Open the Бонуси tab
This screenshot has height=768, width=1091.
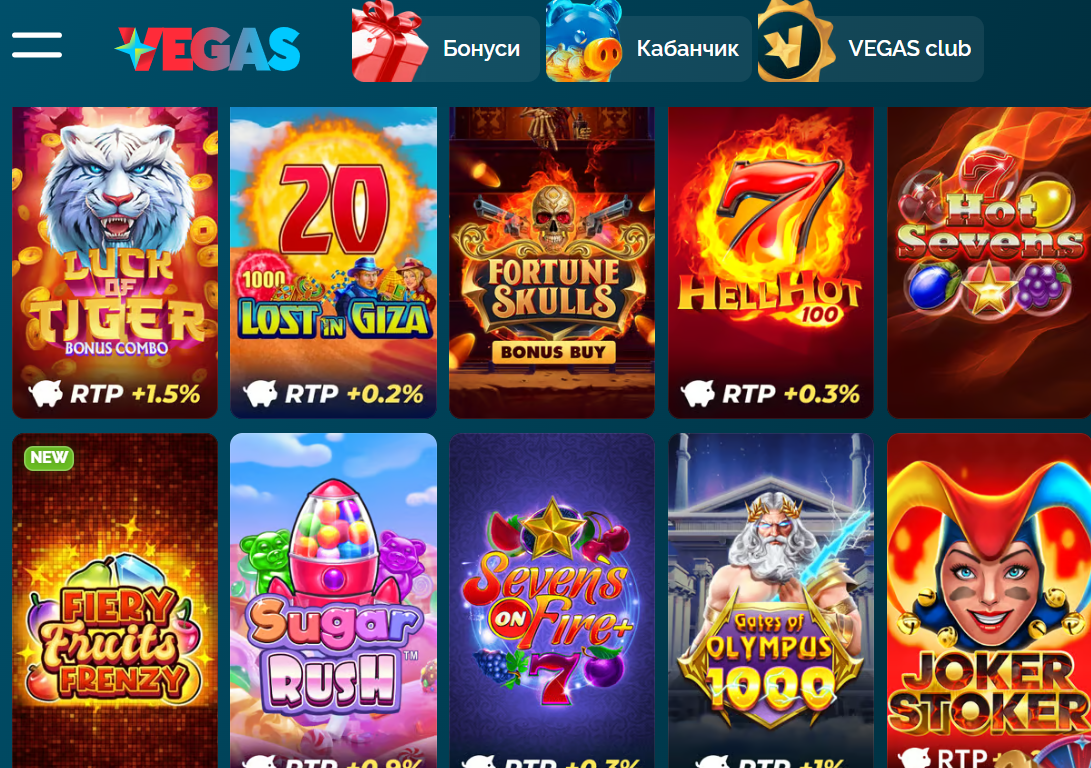click(445, 49)
